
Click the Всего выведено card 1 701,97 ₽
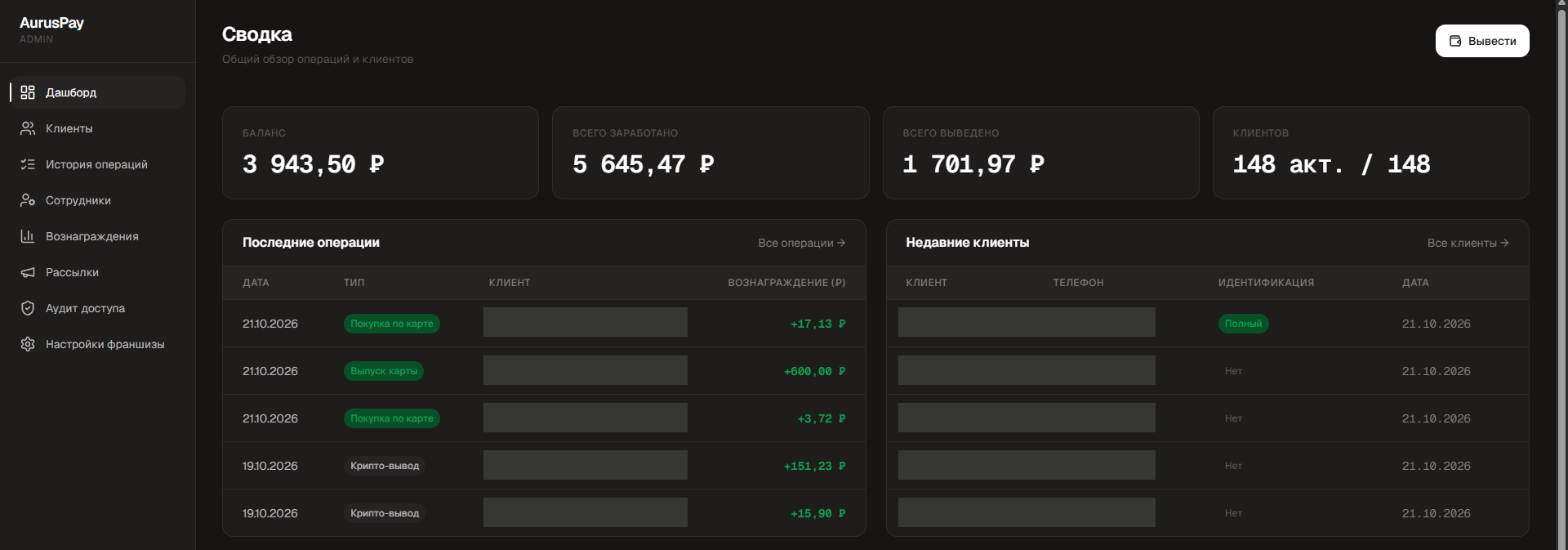pyautogui.click(x=1040, y=153)
